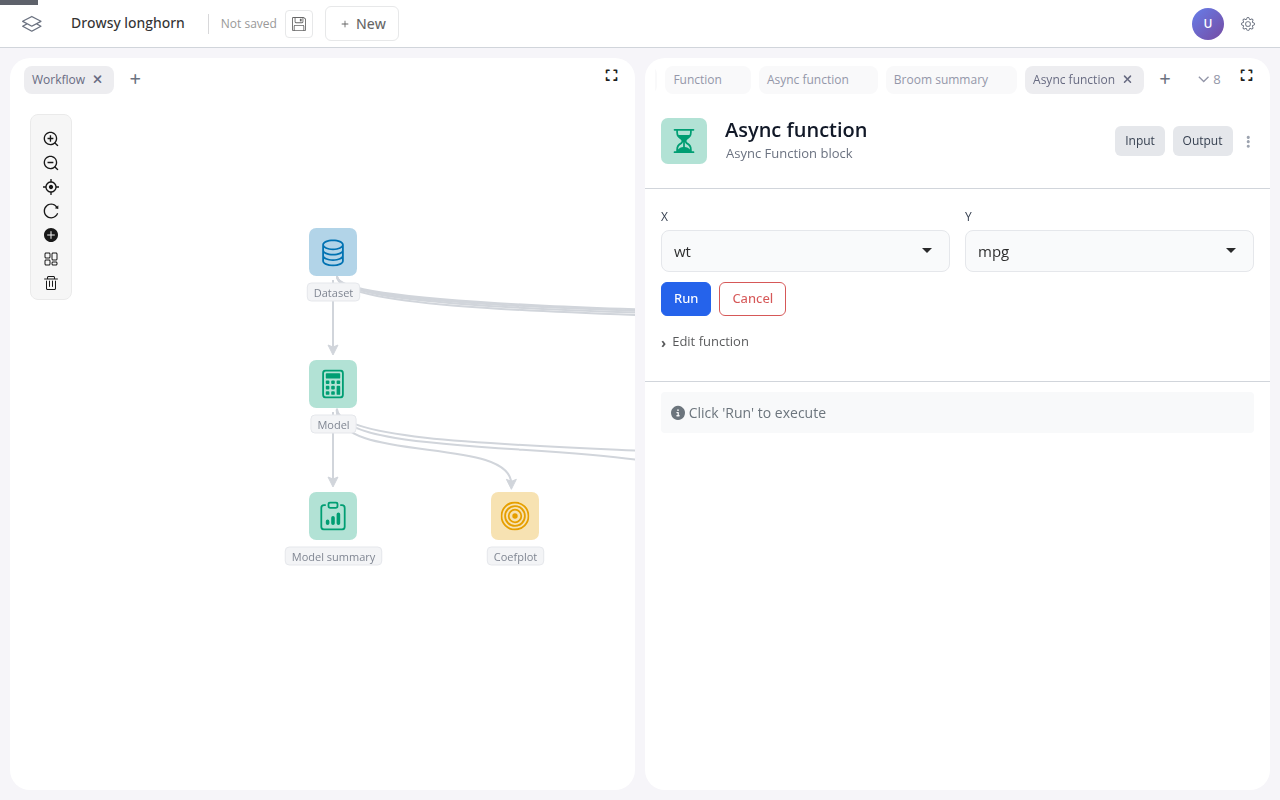Open the Y variable dropdown showing mpg
Screen dimensions: 1280x800
tap(1108, 251)
